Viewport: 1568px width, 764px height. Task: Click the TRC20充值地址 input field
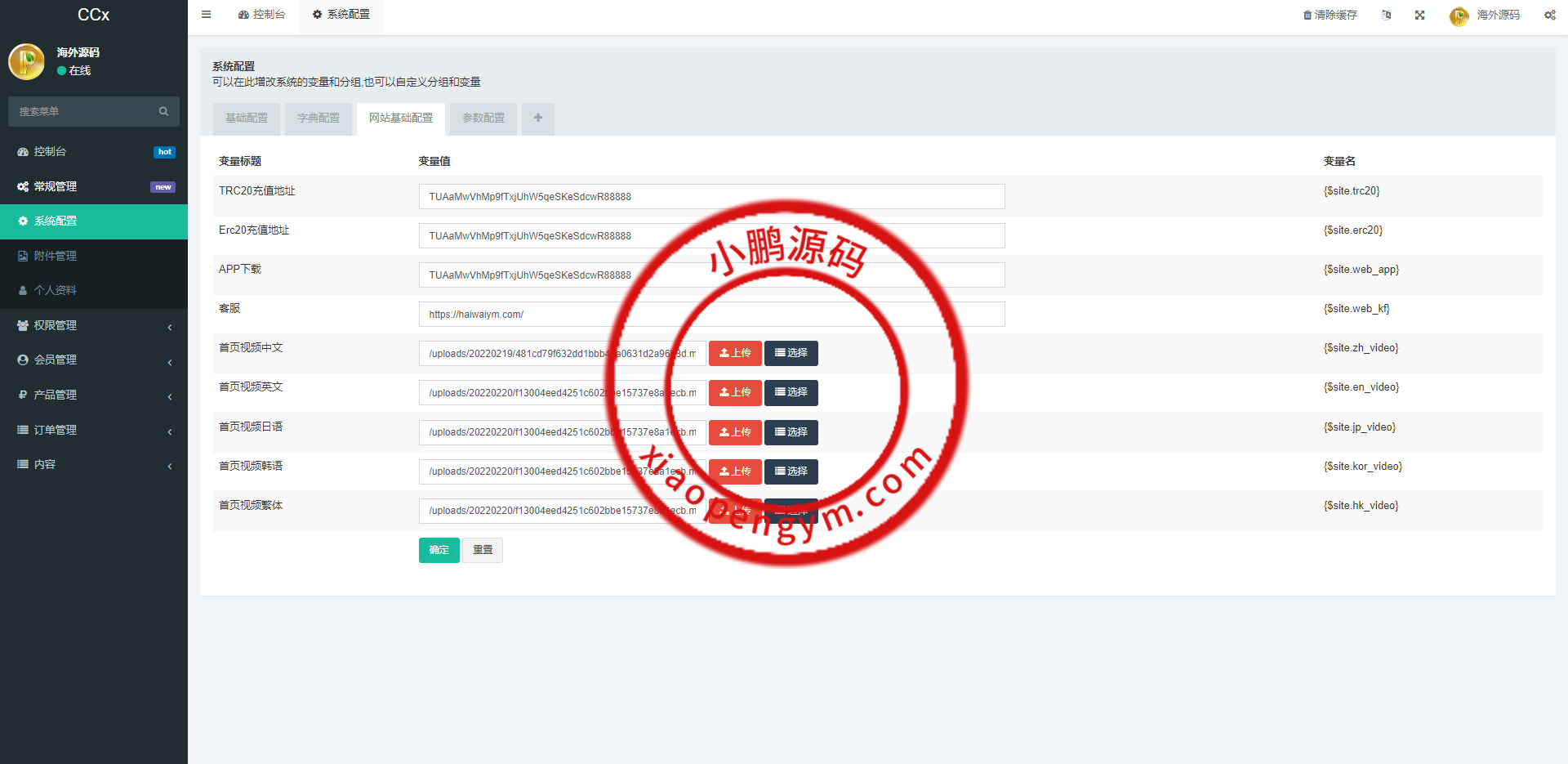[x=711, y=197]
